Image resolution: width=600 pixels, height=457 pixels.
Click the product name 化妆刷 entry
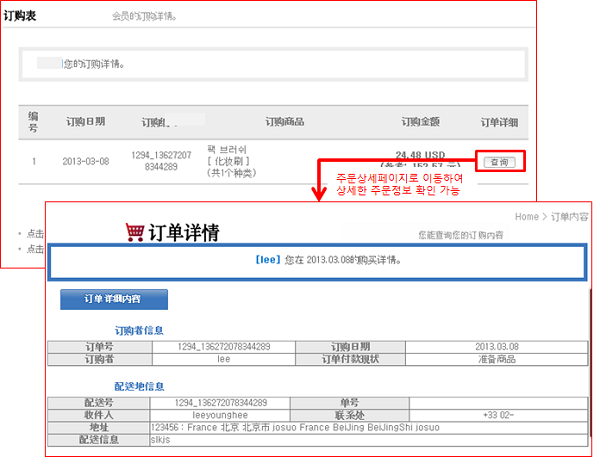[229, 161]
